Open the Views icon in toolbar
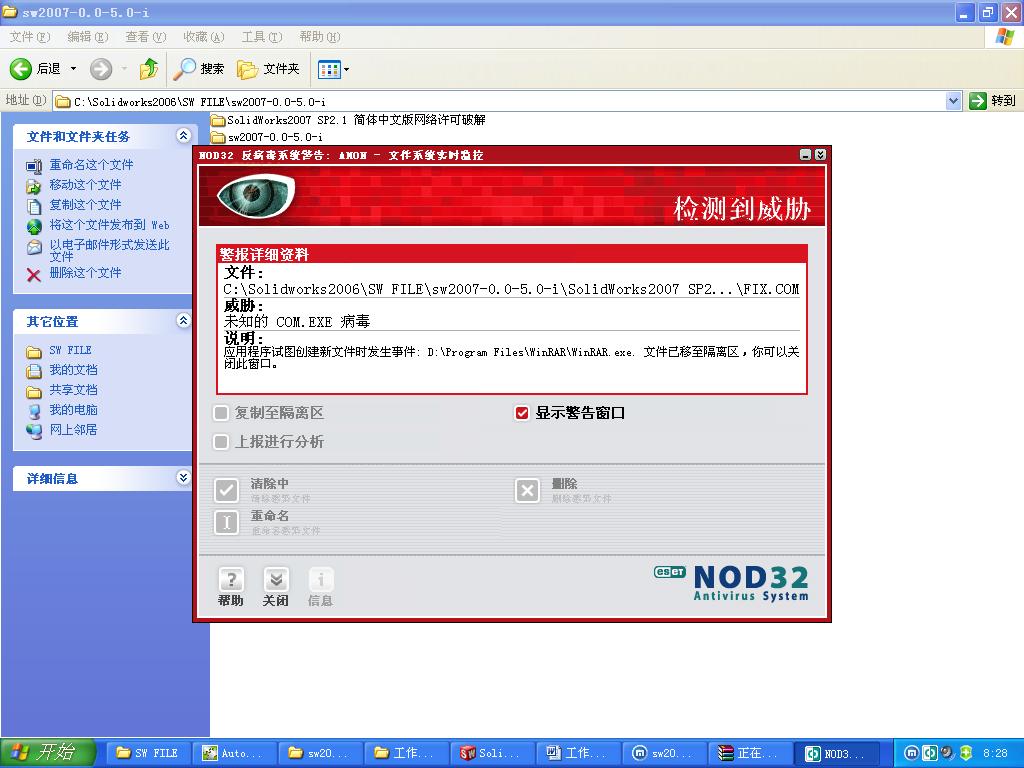The width and height of the screenshot is (1024, 768). pos(329,69)
